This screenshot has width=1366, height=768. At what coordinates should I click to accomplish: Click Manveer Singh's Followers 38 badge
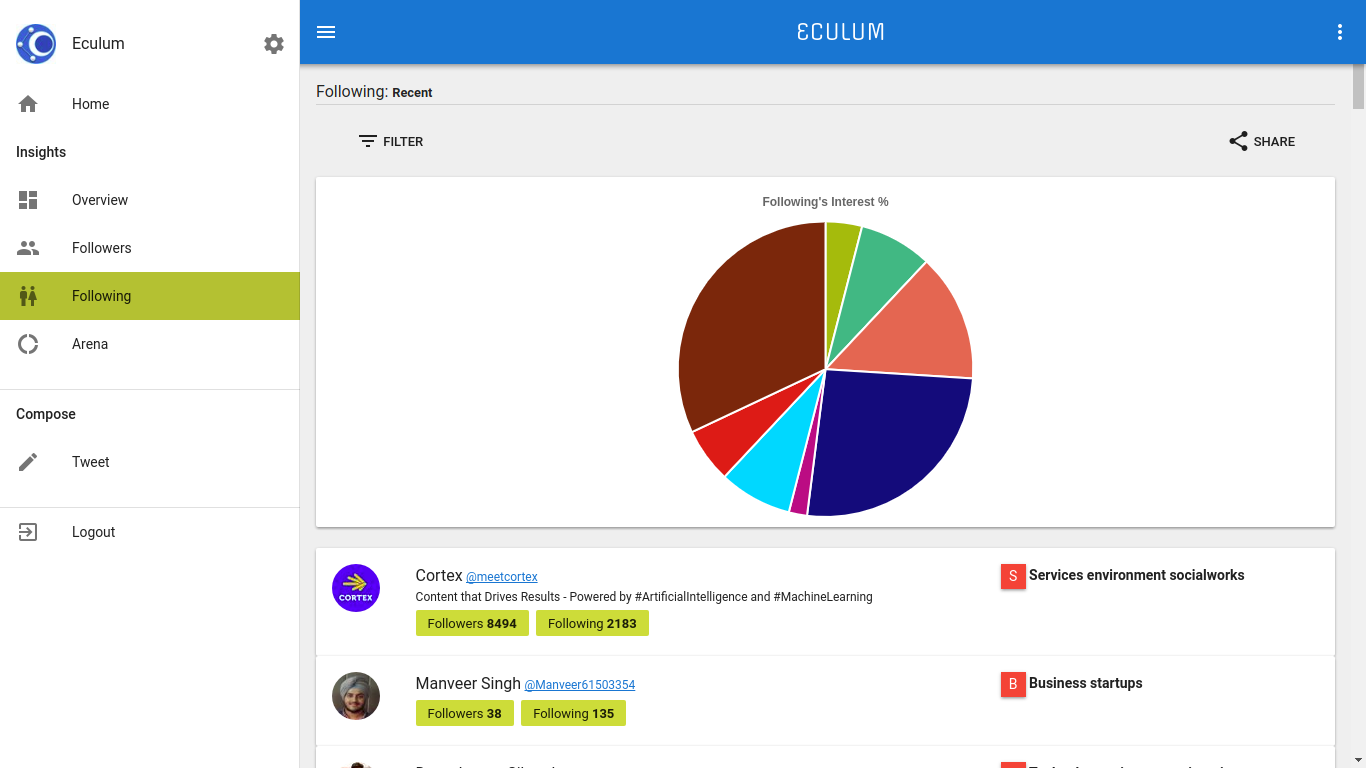(465, 713)
